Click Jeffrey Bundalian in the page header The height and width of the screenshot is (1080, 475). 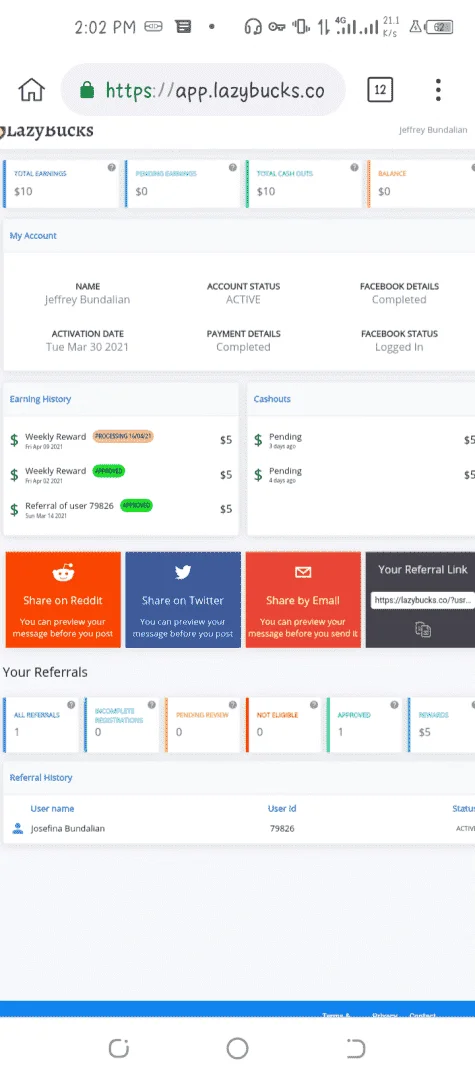(433, 129)
